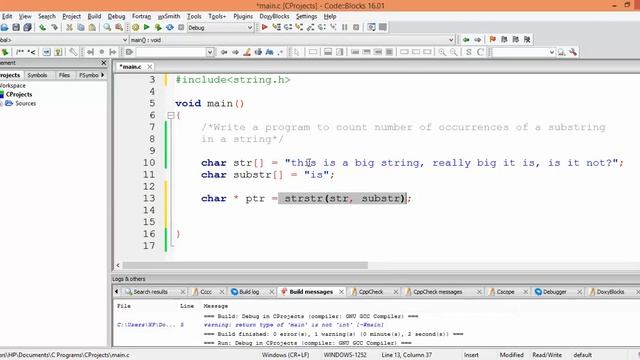This screenshot has width=640, height=360.
Task: Switch to the Build log tab
Action: click(249, 292)
